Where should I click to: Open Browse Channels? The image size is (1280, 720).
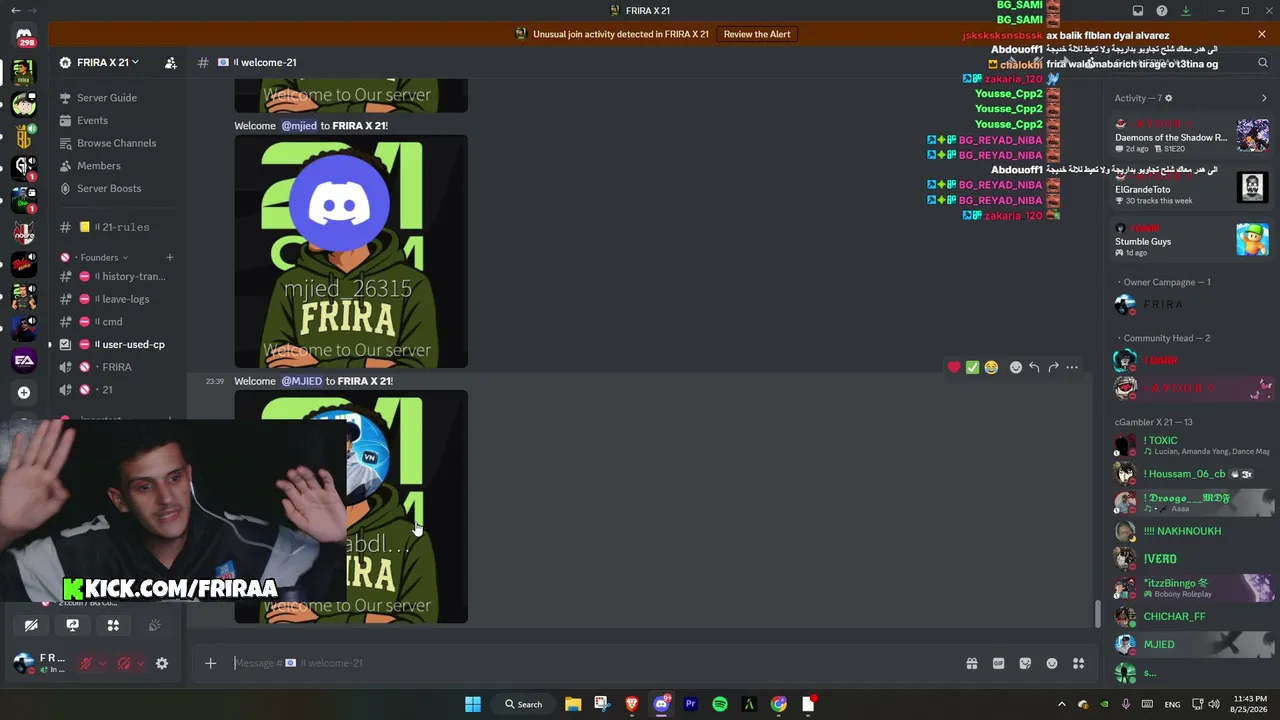116,143
